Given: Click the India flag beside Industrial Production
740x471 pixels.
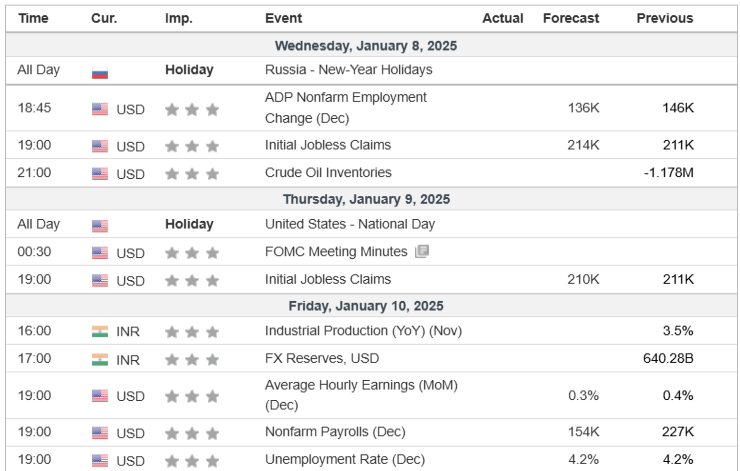Looking at the screenshot, I should coord(100,332).
